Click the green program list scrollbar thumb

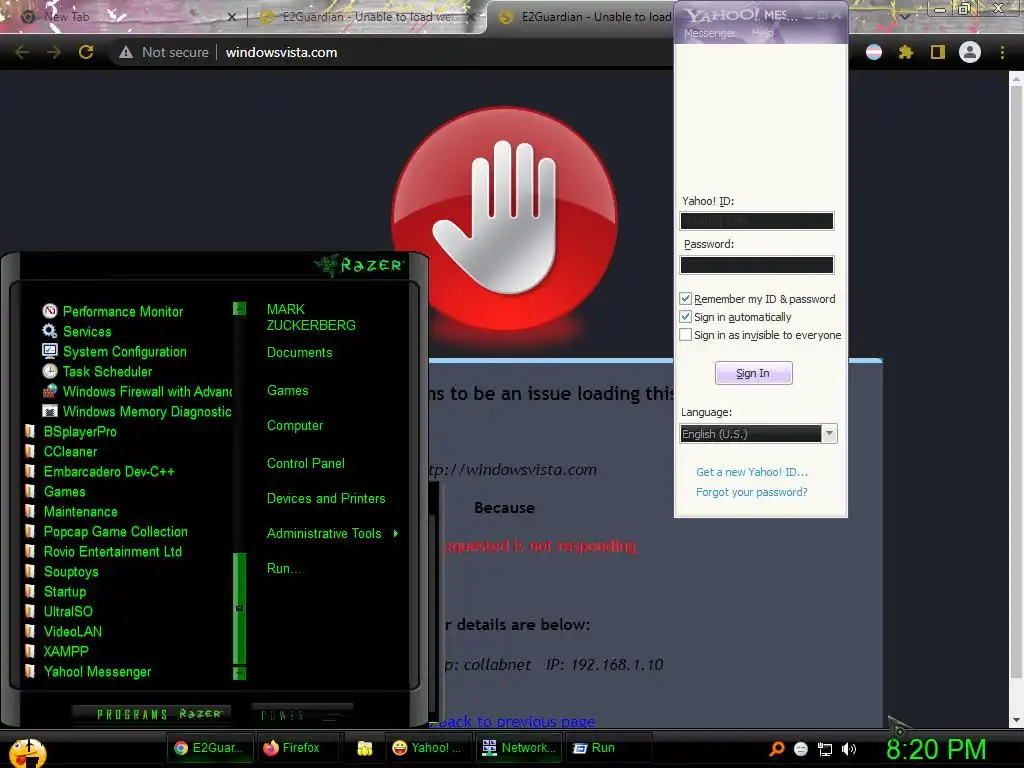(x=240, y=609)
